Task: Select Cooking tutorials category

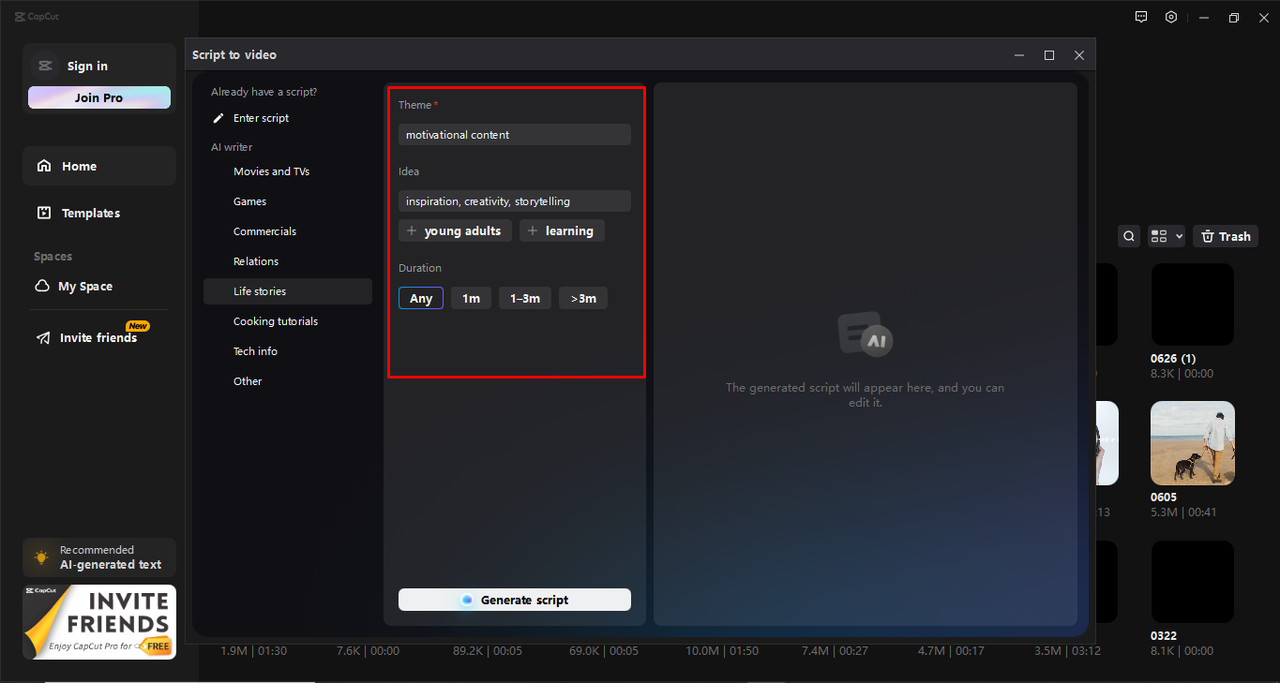Action: coord(288,321)
